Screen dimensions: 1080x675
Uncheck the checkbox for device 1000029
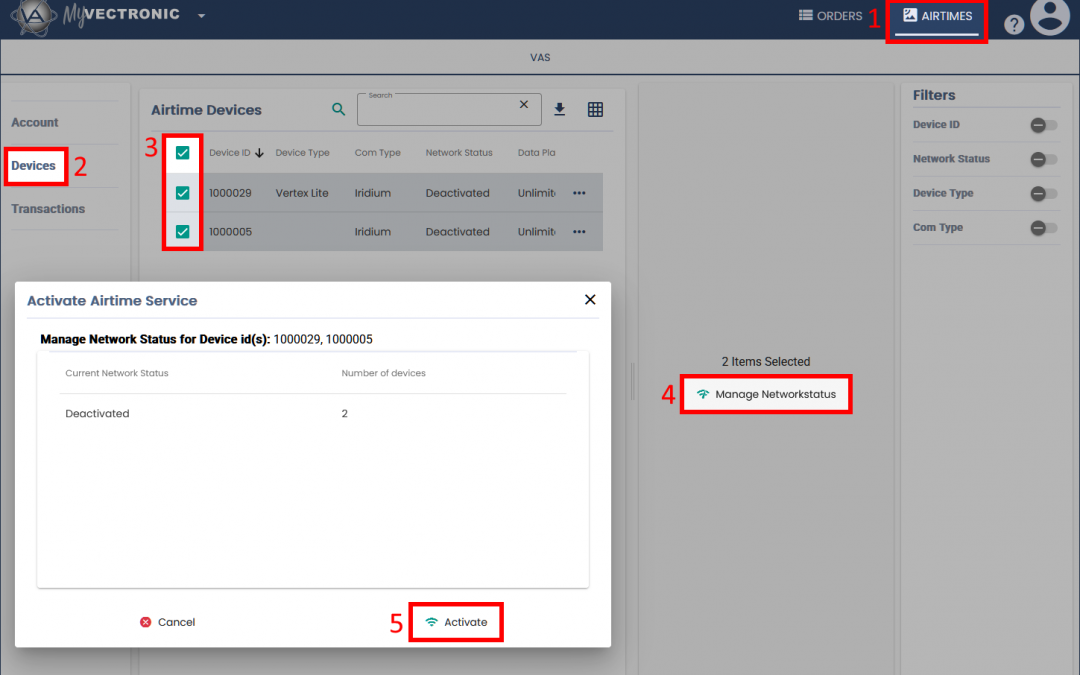click(x=182, y=193)
